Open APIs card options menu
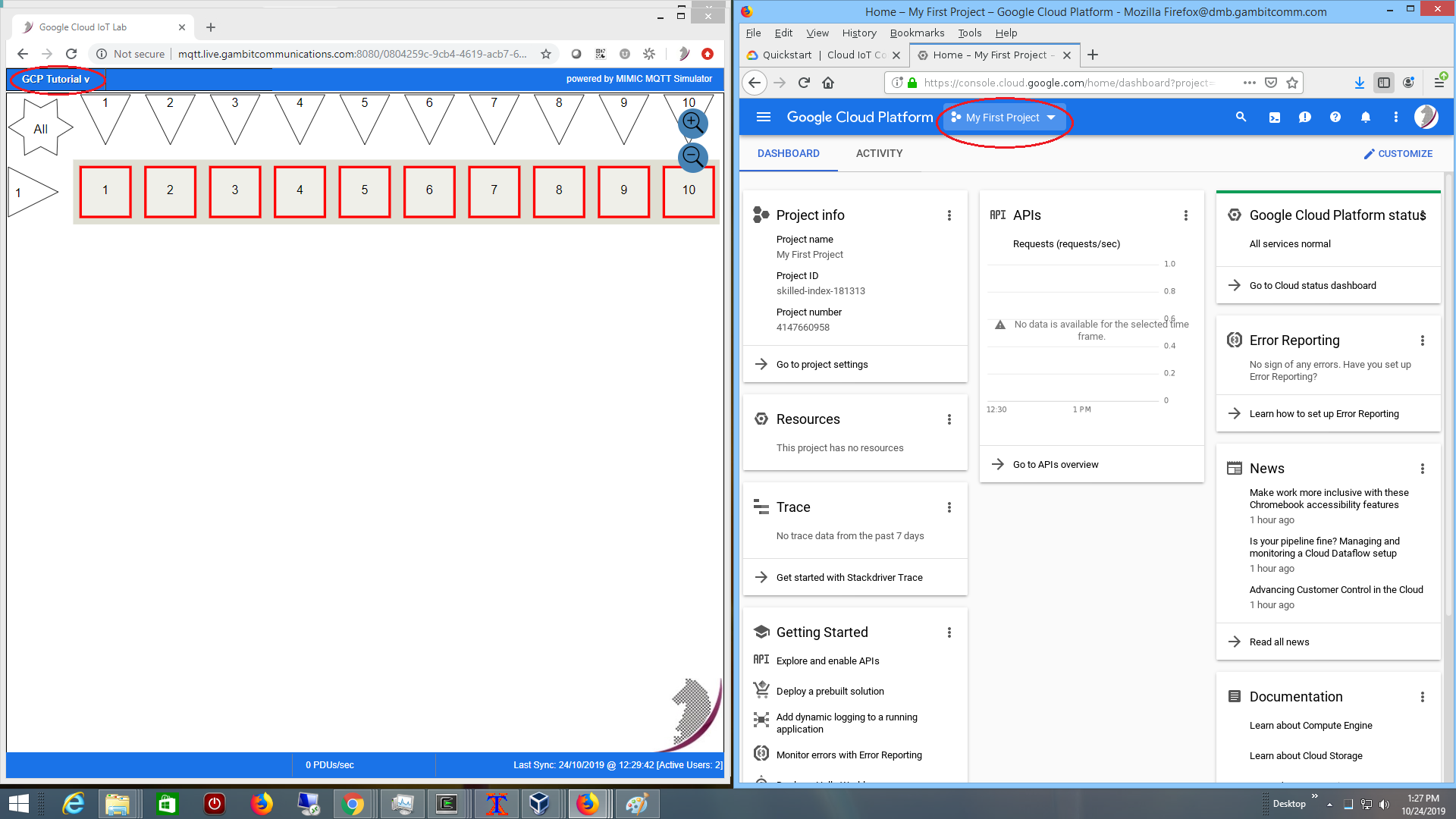The width and height of the screenshot is (1456, 819). [1186, 215]
